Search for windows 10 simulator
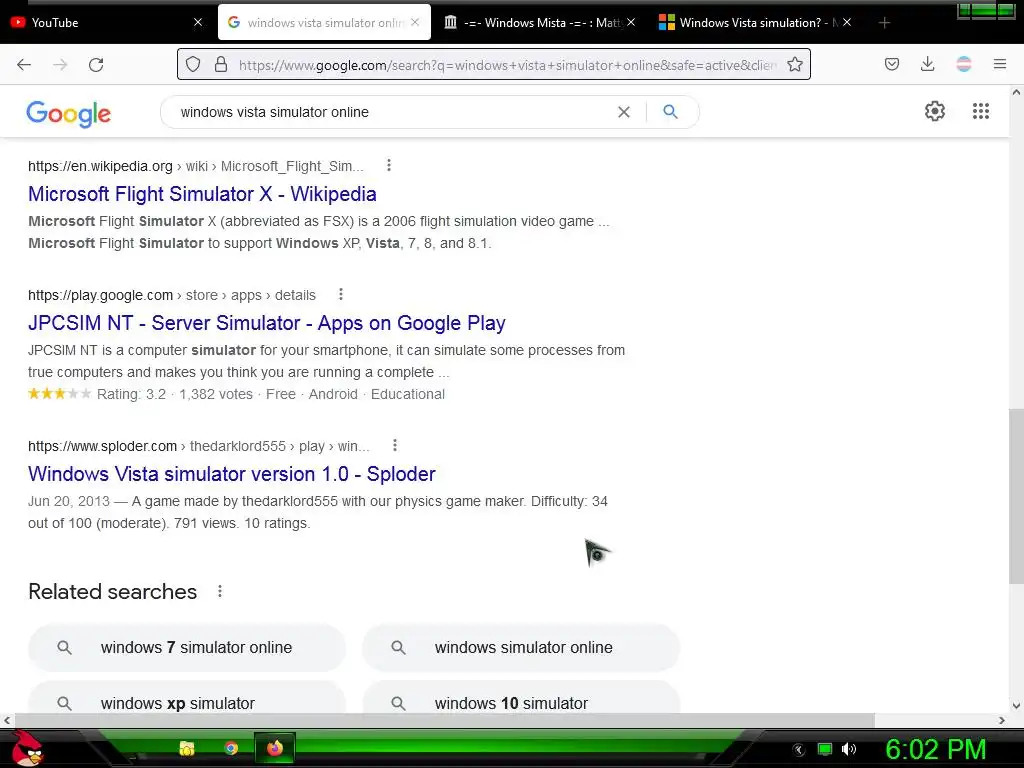This screenshot has width=1024, height=768. pos(521,697)
